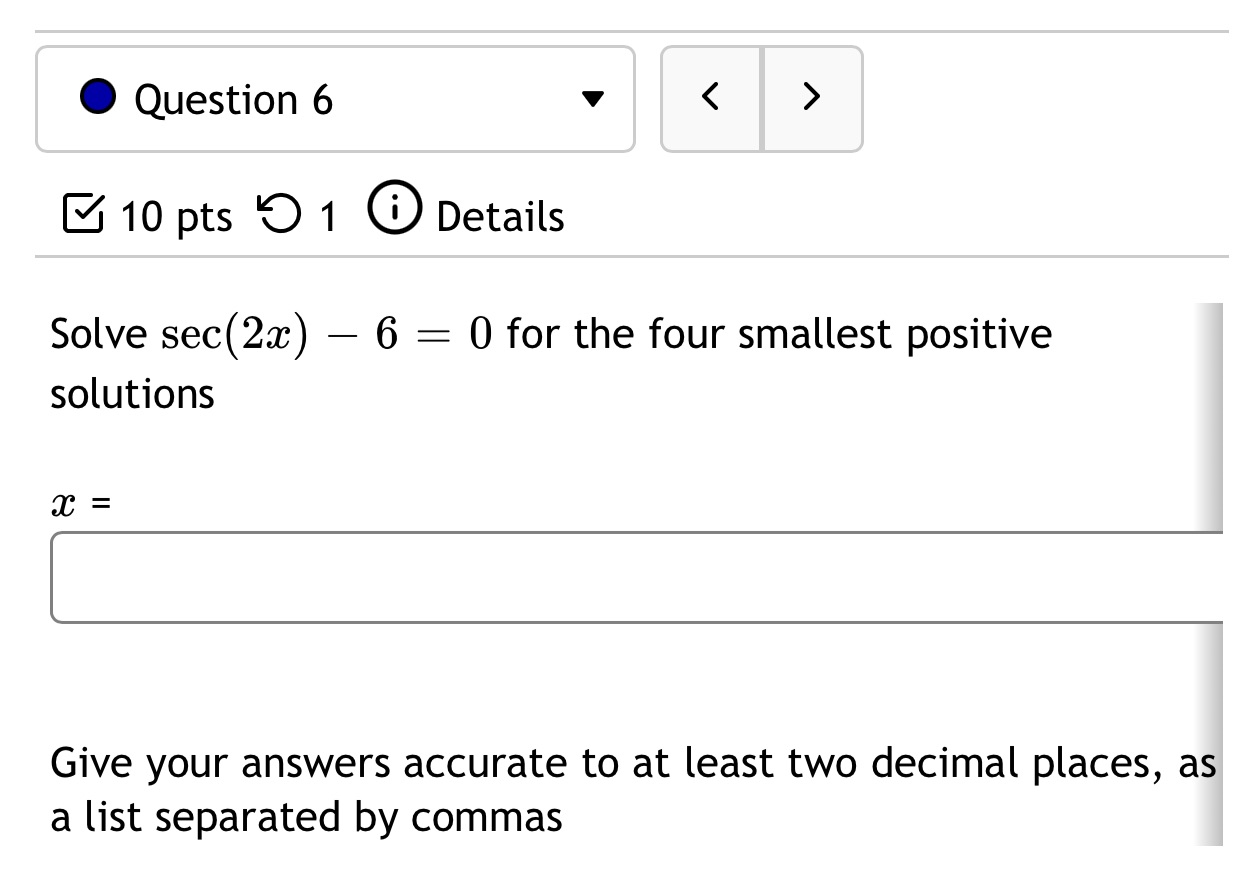Image resolution: width=1253 pixels, height=877 pixels.
Task: Open the Details link
Action: pyautogui.click(x=499, y=215)
